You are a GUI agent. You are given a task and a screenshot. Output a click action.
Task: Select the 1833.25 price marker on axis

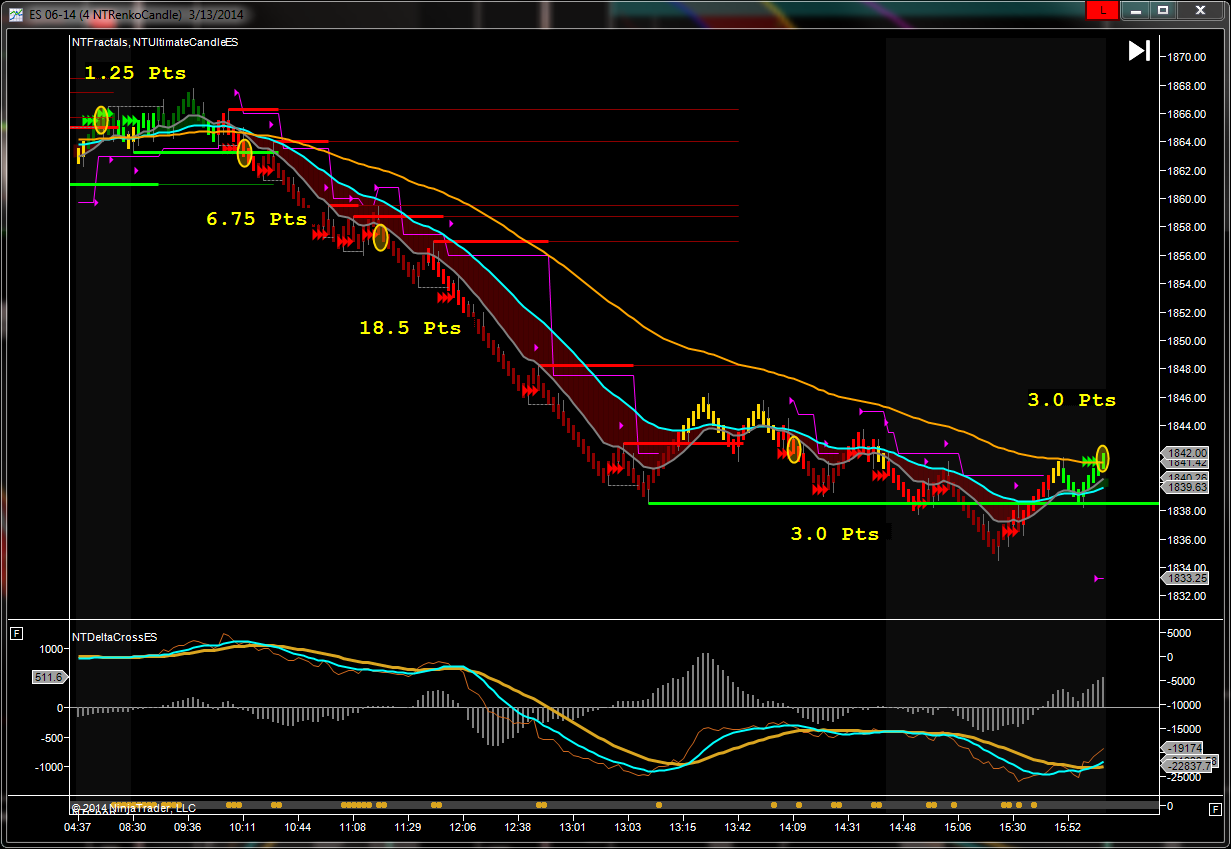click(x=1185, y=578)
